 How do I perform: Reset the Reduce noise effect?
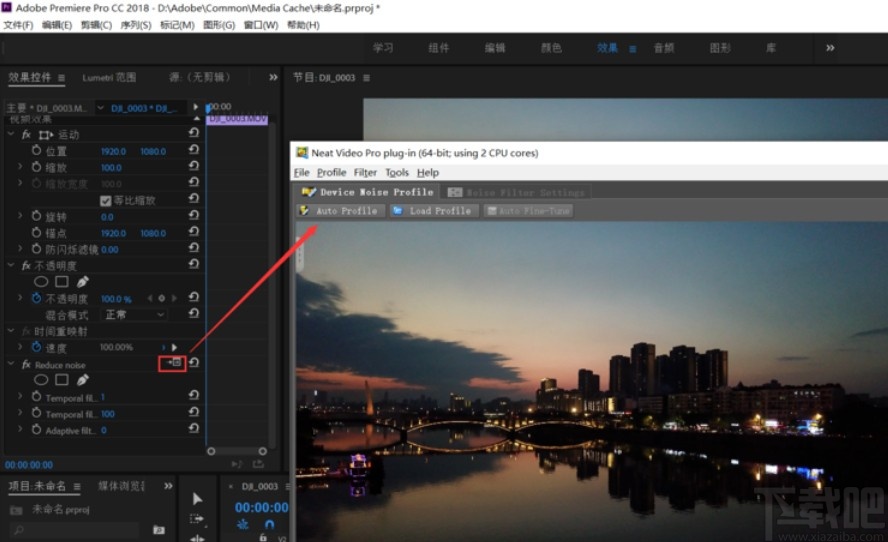193,362
